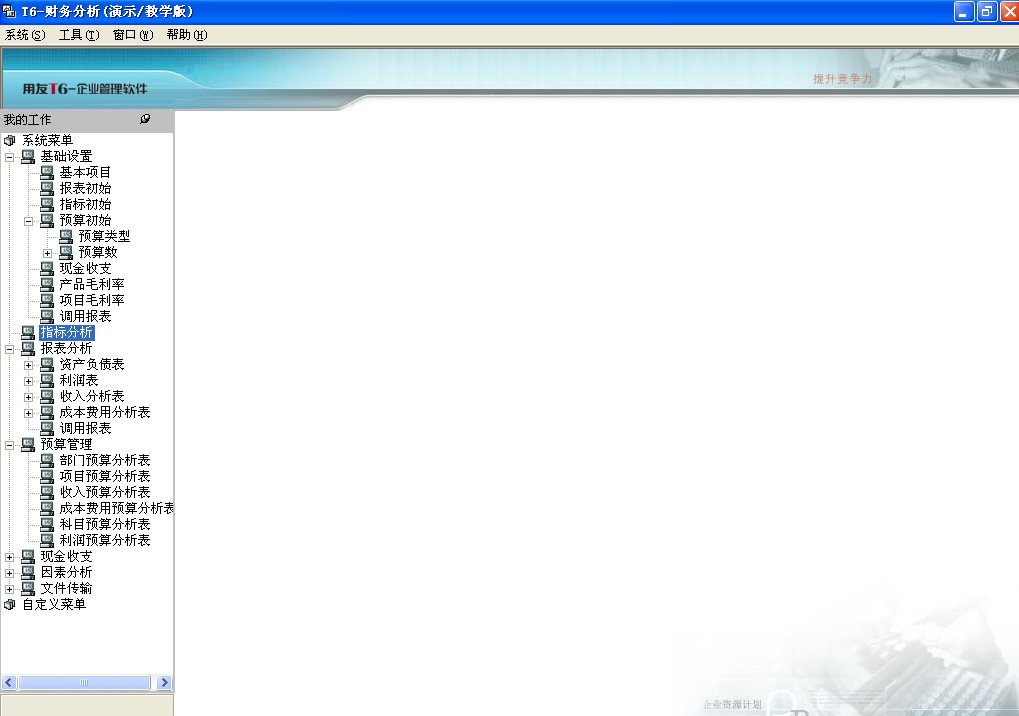Click the 利润表 item icon
This screenshot has width=1019, height=716.
pyautogui.click(x=47, y=380)
